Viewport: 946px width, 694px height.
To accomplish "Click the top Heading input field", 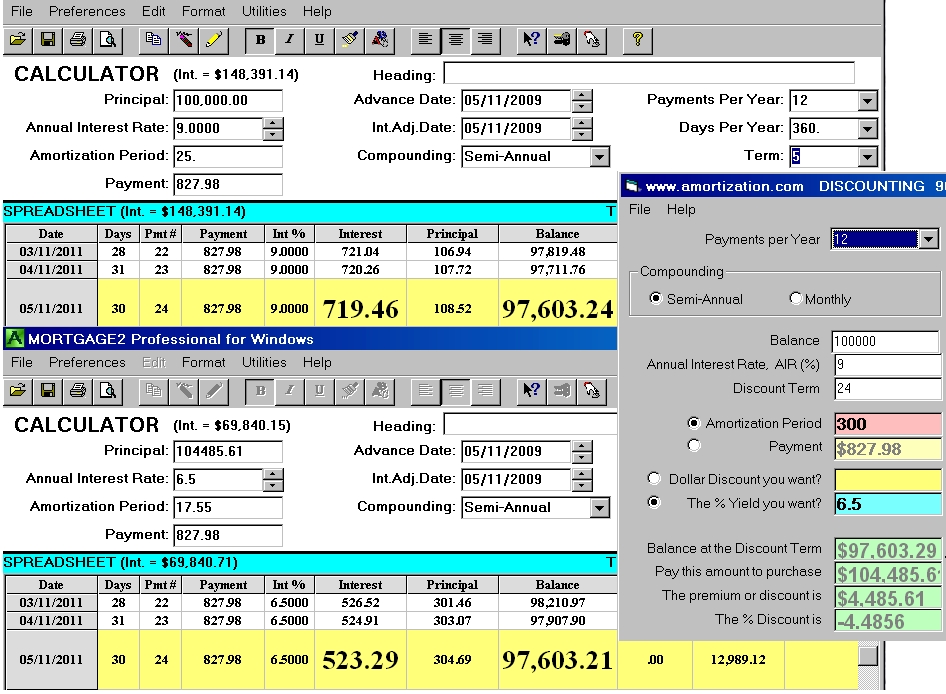I will tap(649, 73).
